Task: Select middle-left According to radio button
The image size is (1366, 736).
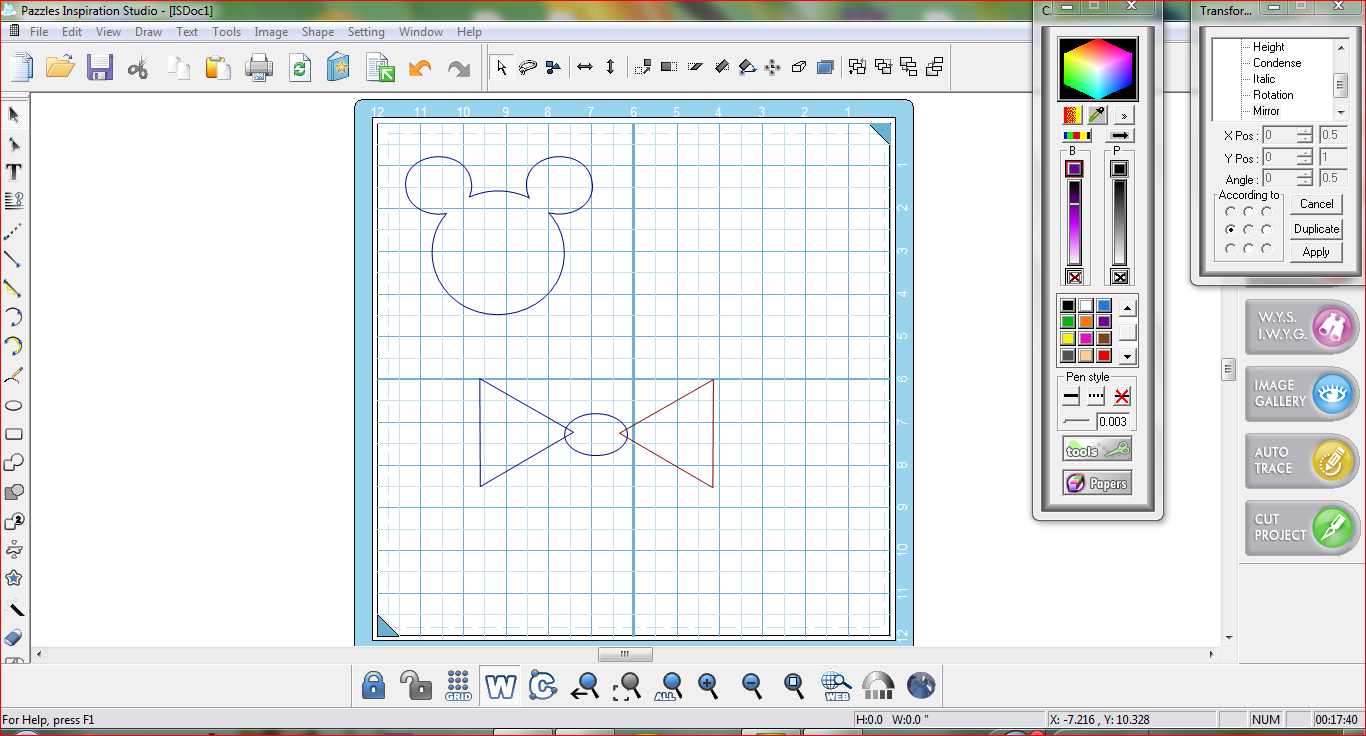Action: click(1230, 230)
